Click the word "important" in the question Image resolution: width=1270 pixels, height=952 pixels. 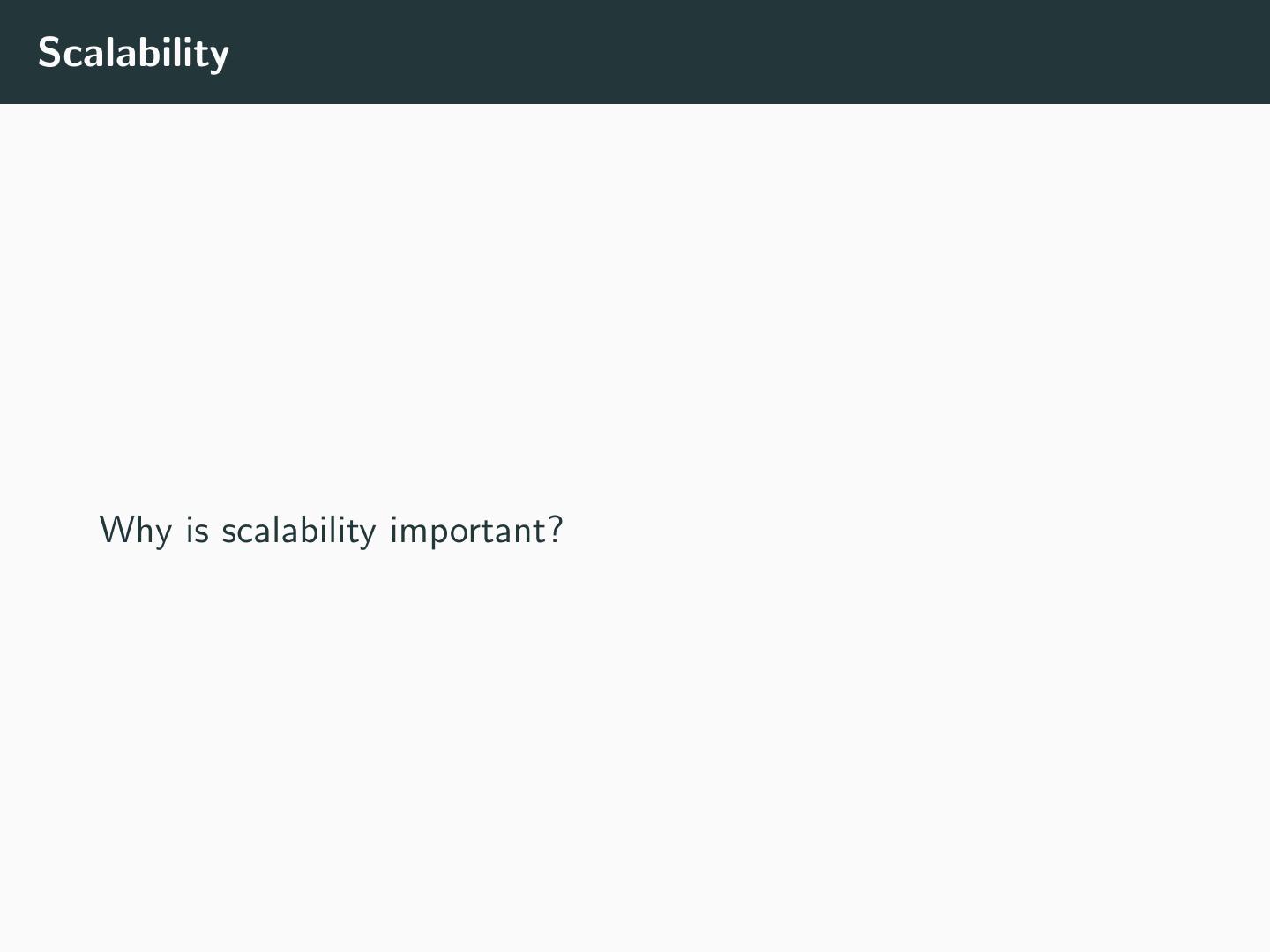coord(467,531)
